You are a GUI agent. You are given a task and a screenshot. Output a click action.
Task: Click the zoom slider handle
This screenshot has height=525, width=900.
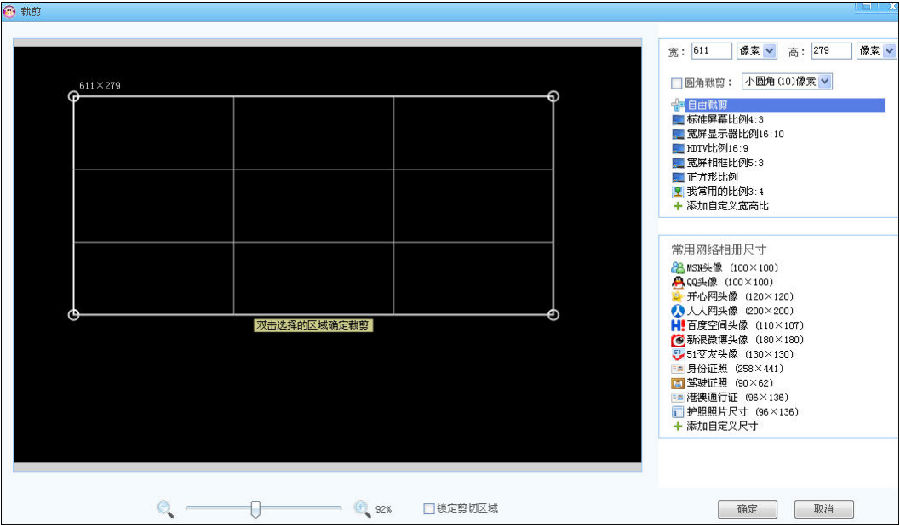(x=256, y=509)
